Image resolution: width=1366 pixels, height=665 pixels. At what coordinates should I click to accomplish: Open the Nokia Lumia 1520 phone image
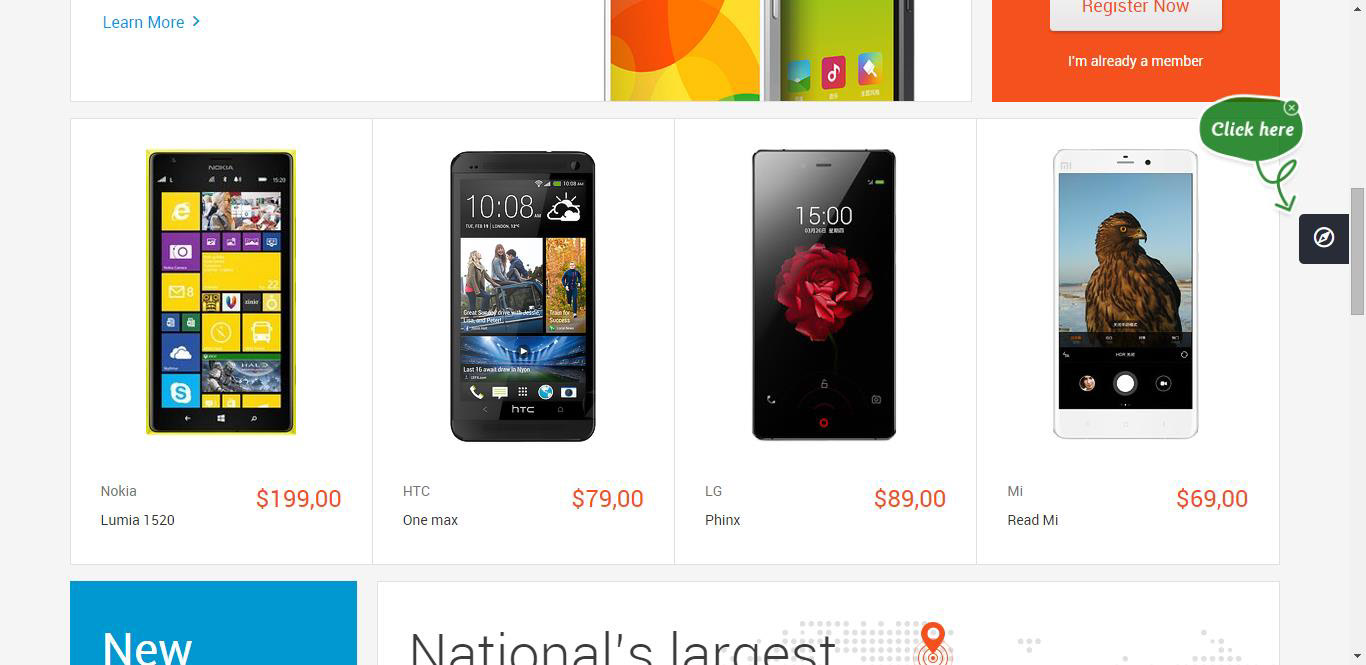tap(221, 292)
